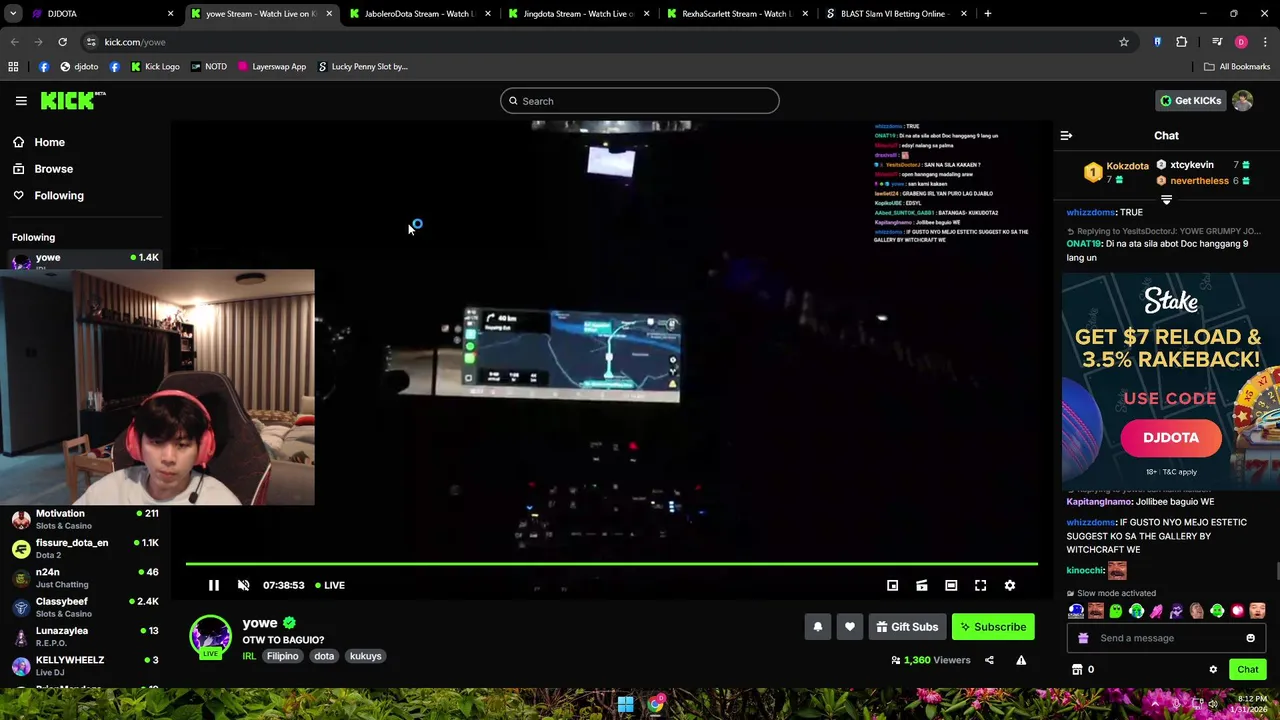Bookmark this page star icon
1280x720 pixels.
[1124, 42]
